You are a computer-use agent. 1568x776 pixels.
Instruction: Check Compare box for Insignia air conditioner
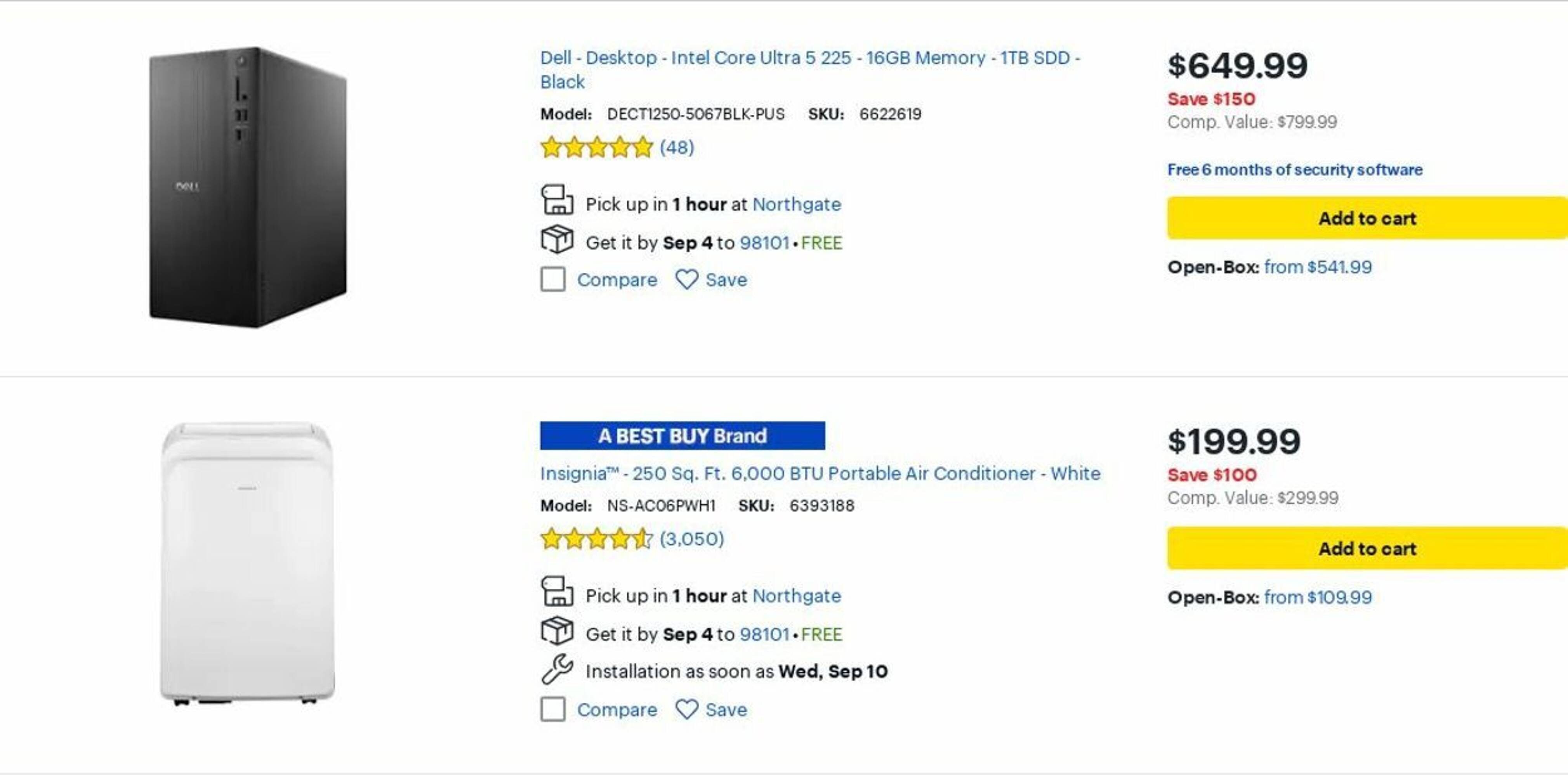pyautogui.click(x=553, y=709)
